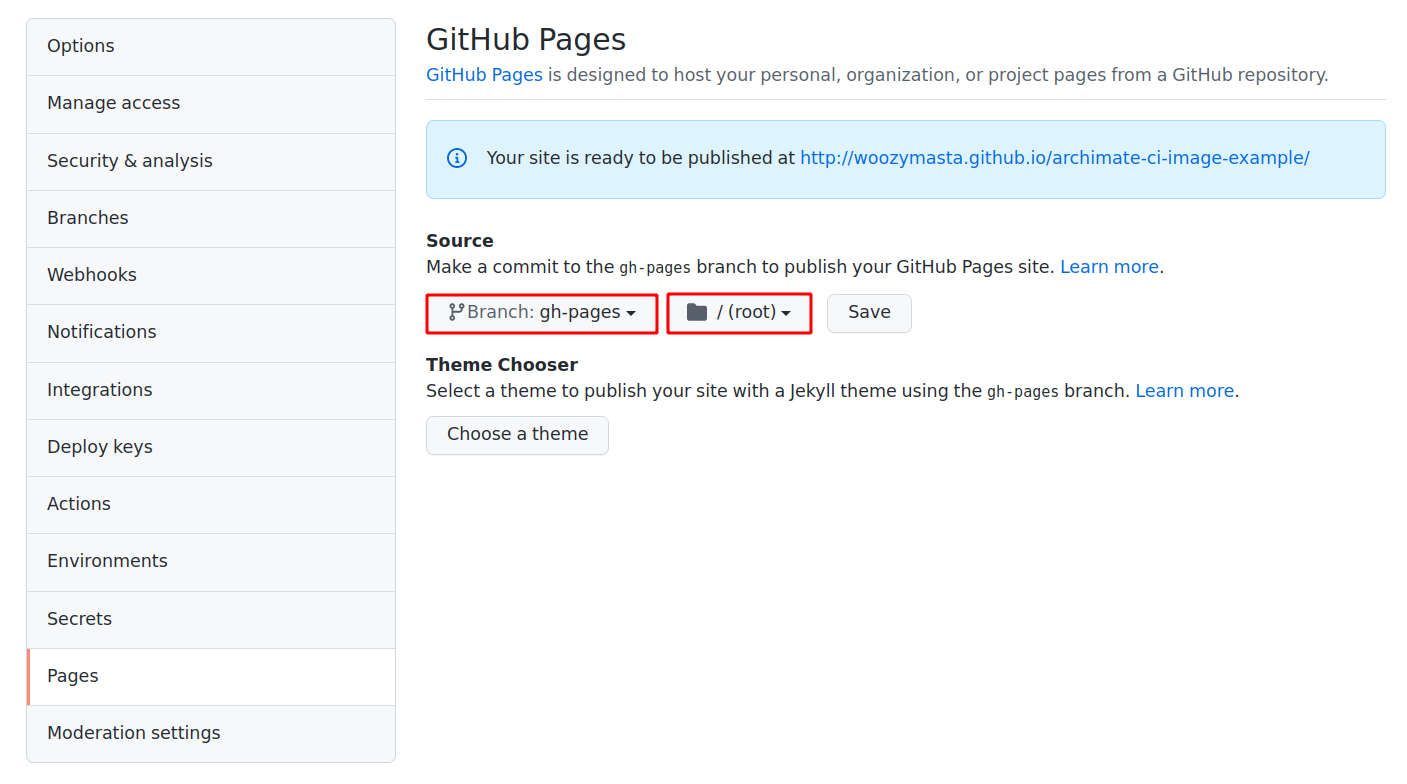Select the Pages sidebar item

pyautogui.click(x=211, y=676)
